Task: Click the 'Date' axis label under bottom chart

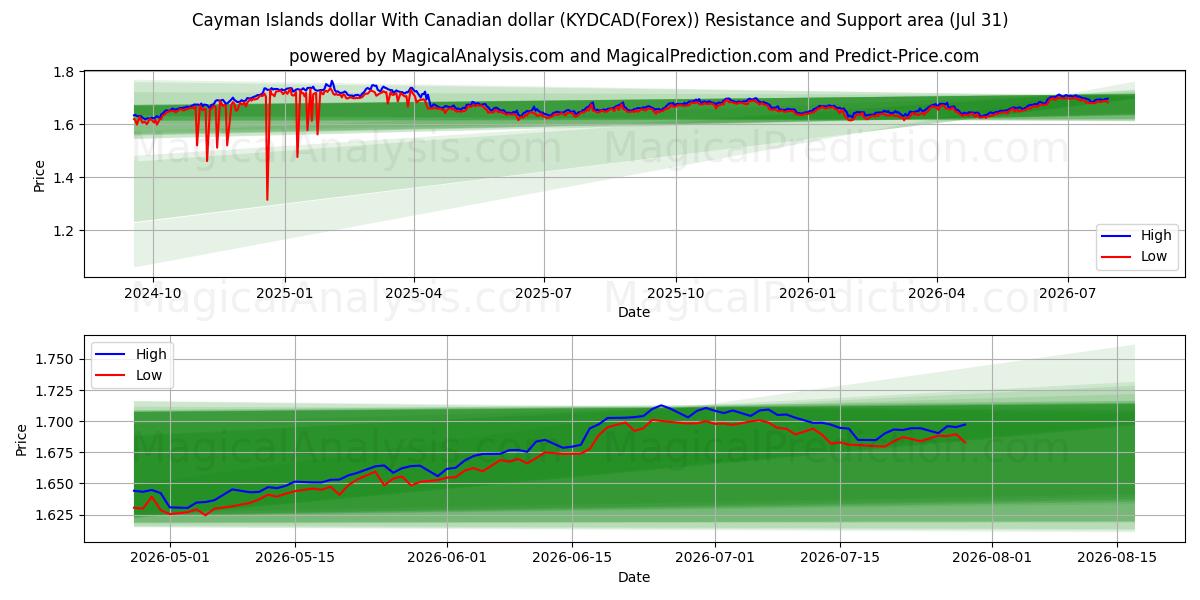Action: click(x=634, y=577)
